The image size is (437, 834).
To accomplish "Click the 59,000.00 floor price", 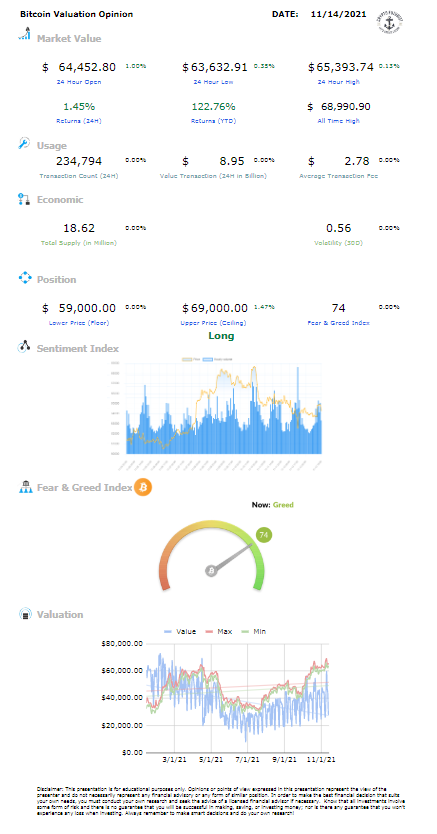I will [x=87, y=308].
